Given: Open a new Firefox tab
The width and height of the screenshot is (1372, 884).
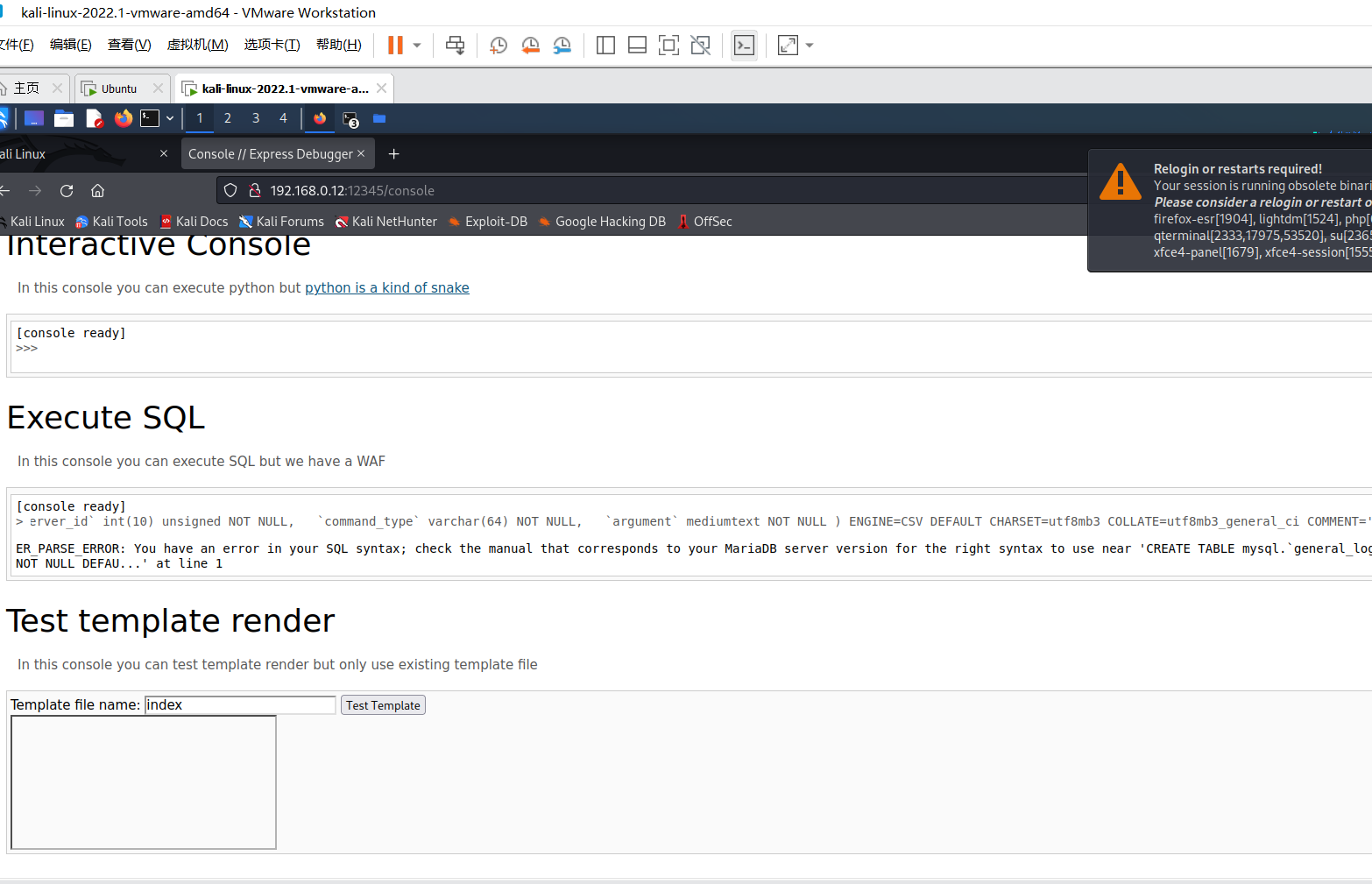Looking at the screenshot, I should click(394, 153).
